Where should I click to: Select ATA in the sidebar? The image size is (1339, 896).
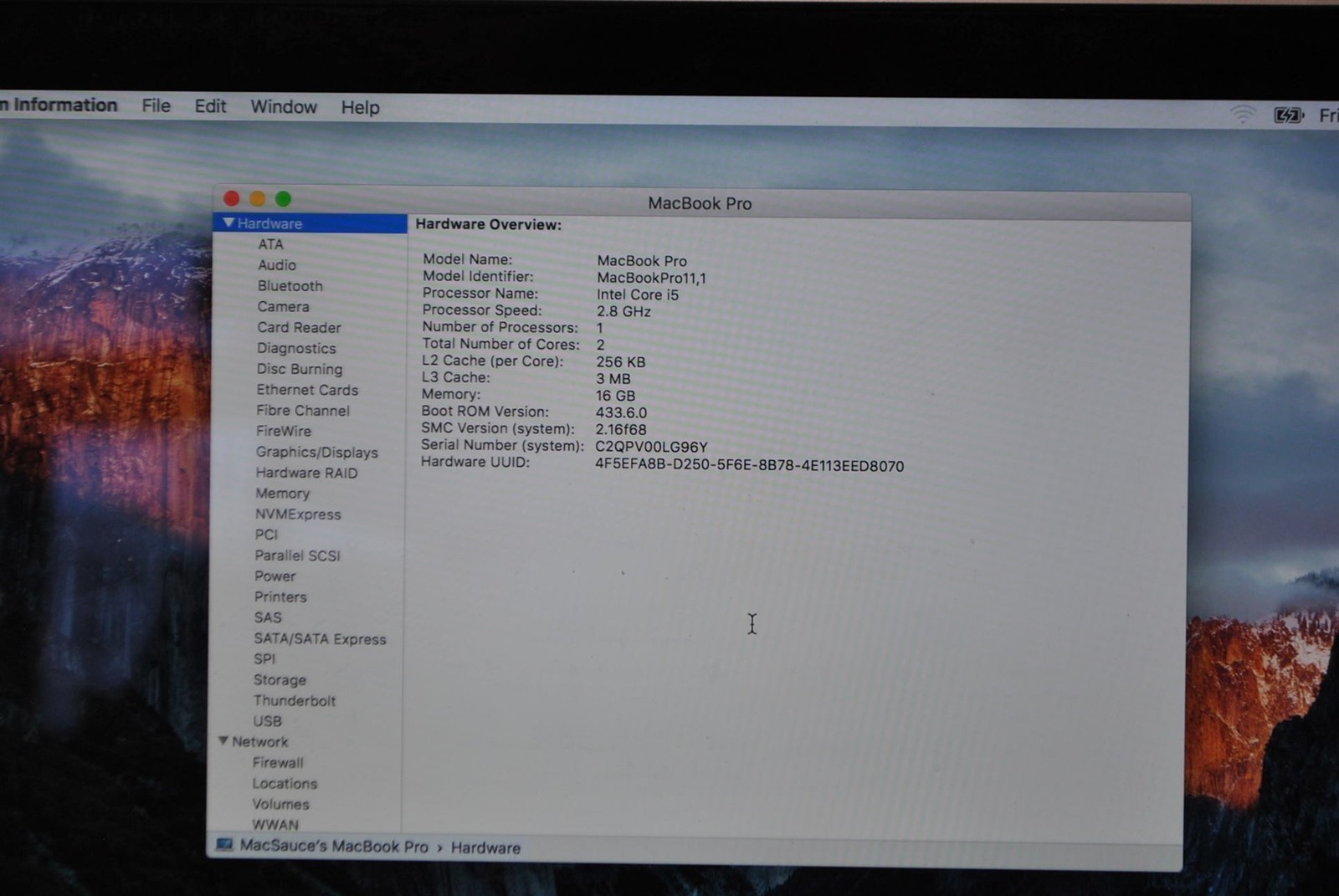pos(270,244)
